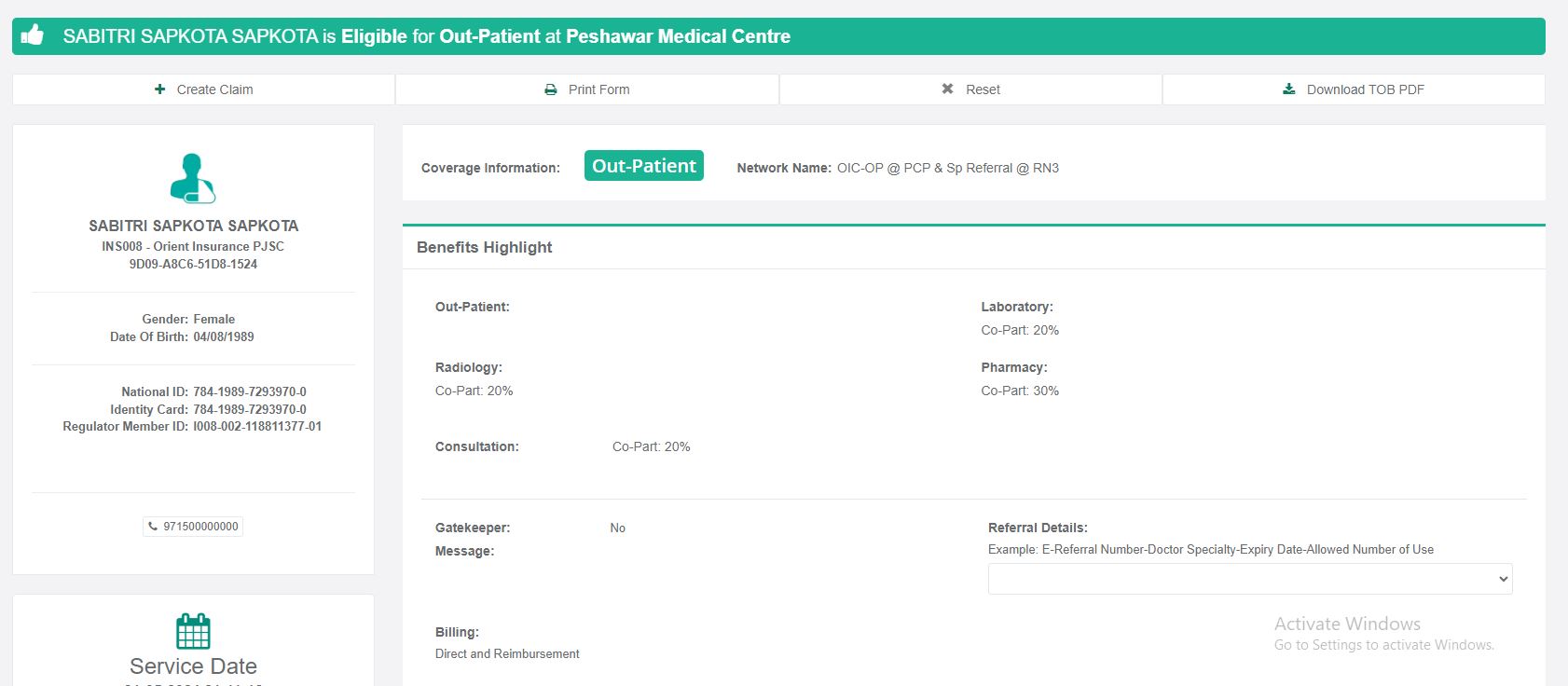The image size is (1568, 686).
Task: Click the thumbs-up eligibility icon
Action: pos(33,35)
